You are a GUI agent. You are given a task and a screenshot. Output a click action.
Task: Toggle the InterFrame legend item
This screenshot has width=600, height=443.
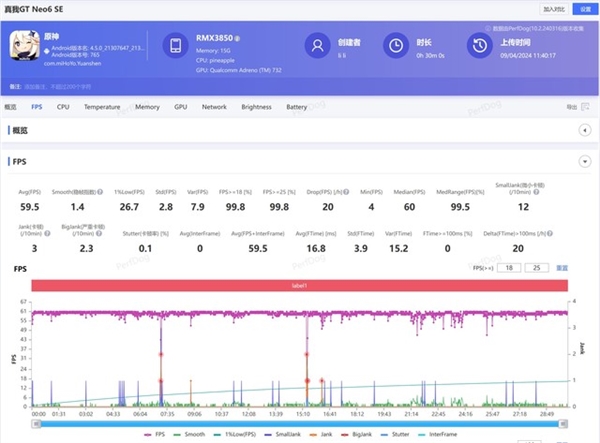[444, 434]
